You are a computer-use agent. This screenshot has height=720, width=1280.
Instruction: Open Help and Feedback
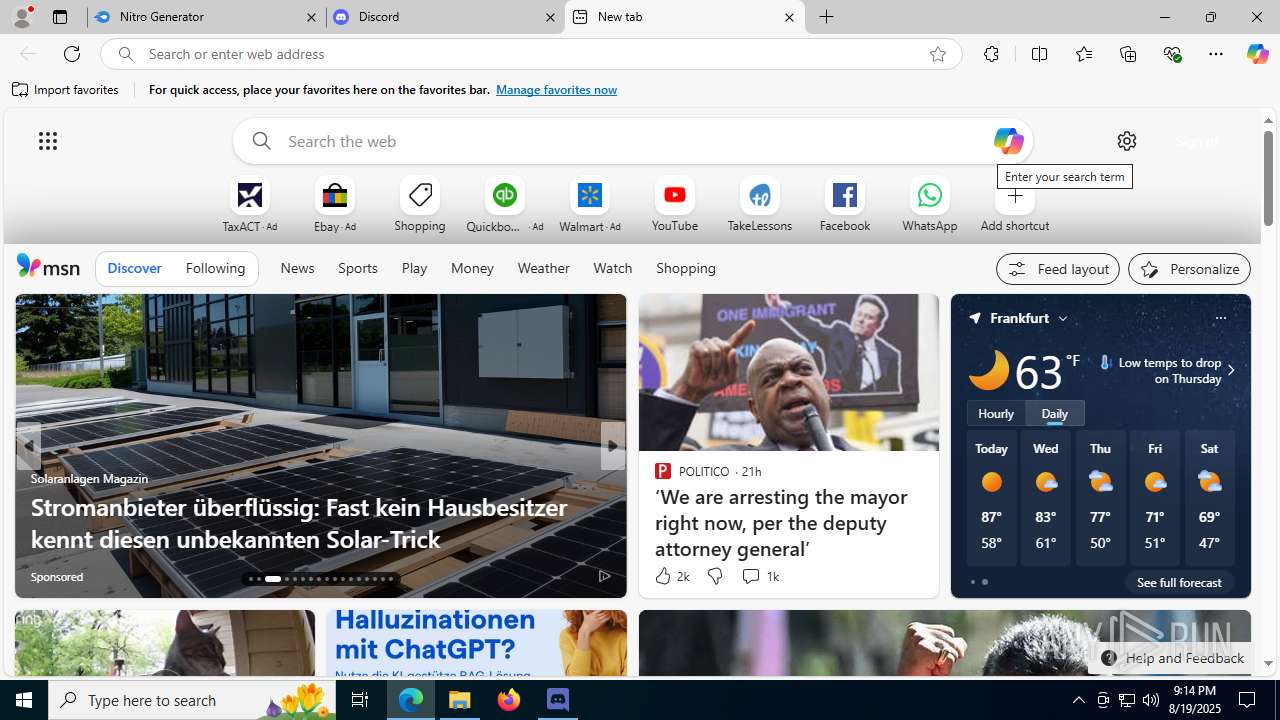tap(1171, 658)
